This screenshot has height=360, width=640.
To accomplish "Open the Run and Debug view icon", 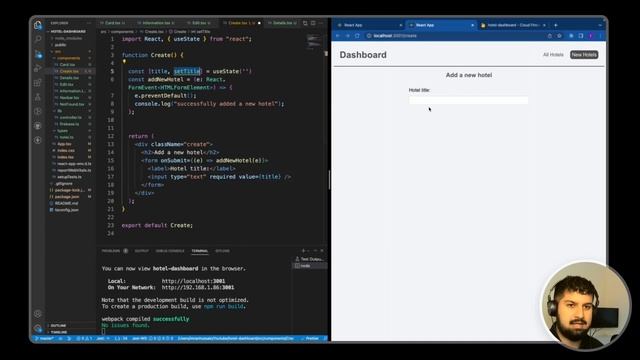I will click(38, 68).
